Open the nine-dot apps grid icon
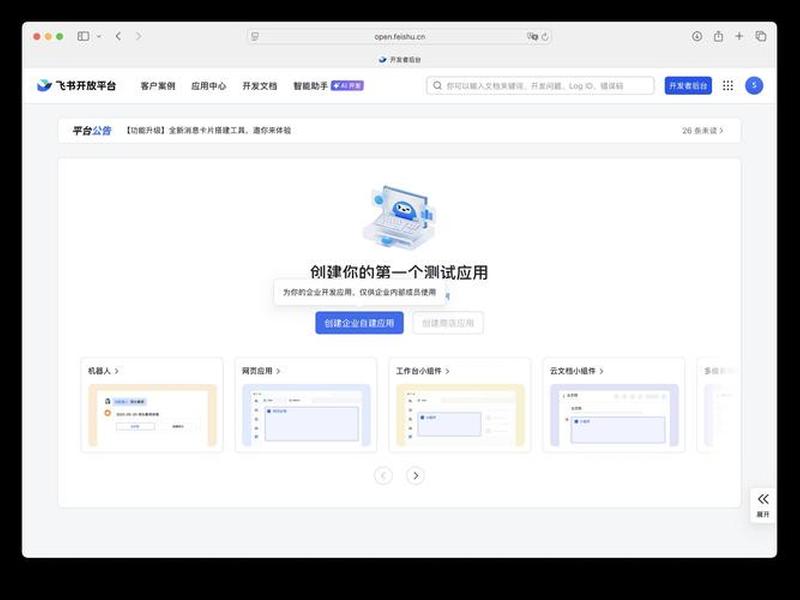 [728, 86]
